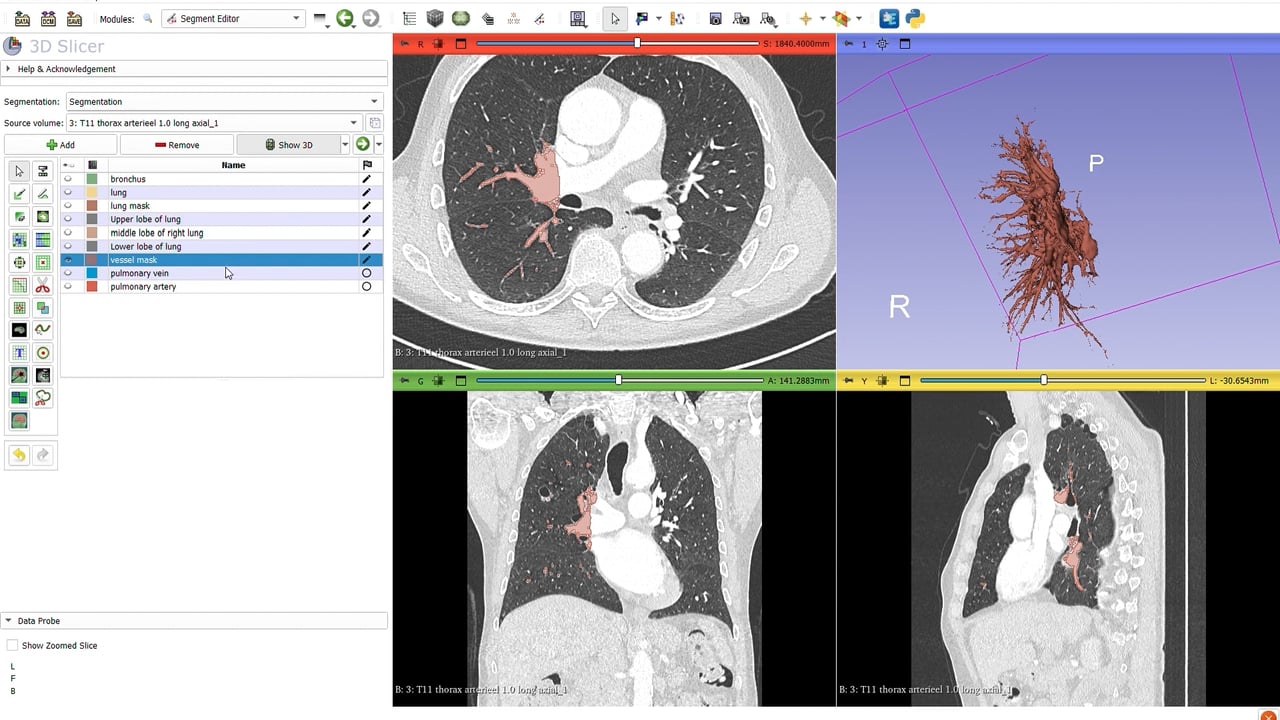
Task: Click the pulmonary artery color swatch
Action: pos(92,287)
